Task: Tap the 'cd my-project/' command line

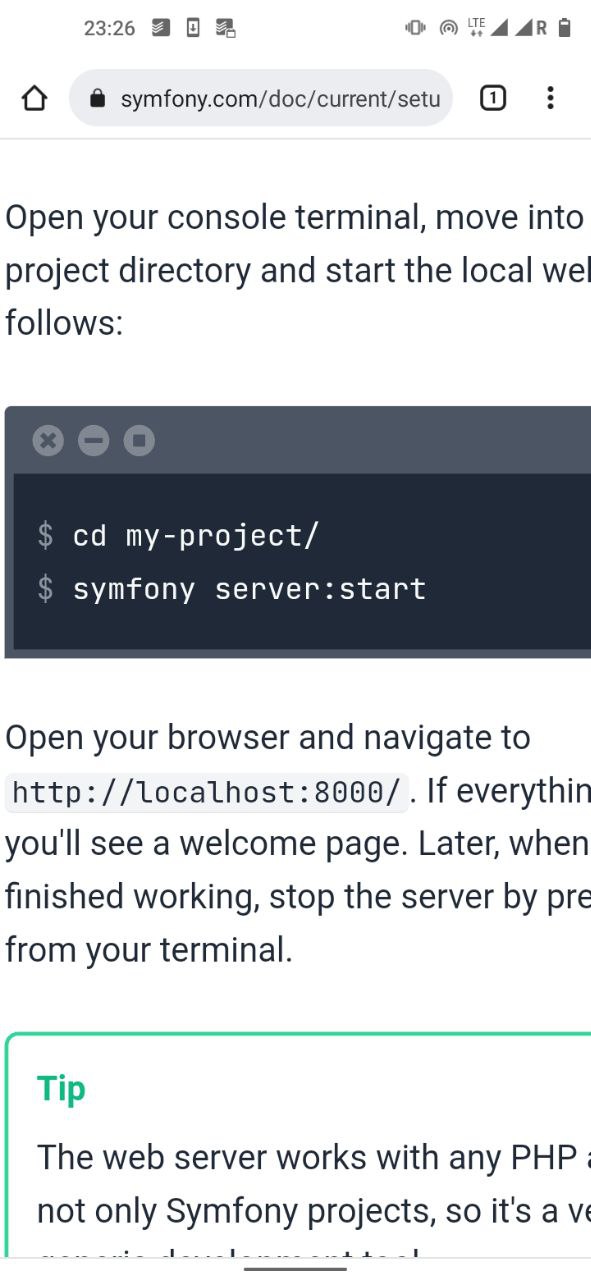Action: coord(177,536)
